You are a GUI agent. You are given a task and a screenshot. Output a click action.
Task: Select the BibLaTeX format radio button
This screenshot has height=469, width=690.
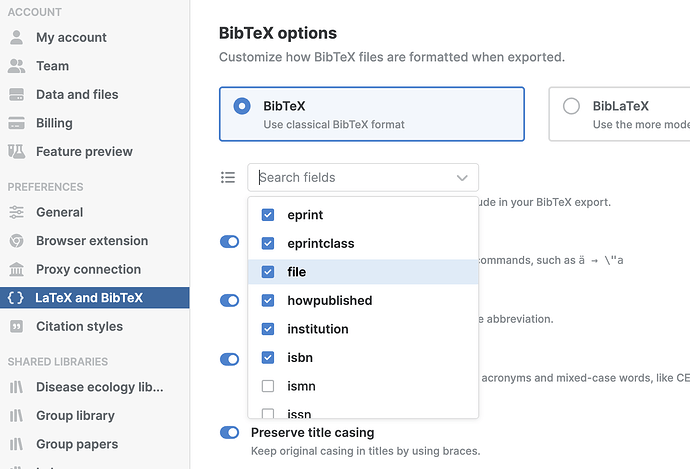click(x=571, y=106)
